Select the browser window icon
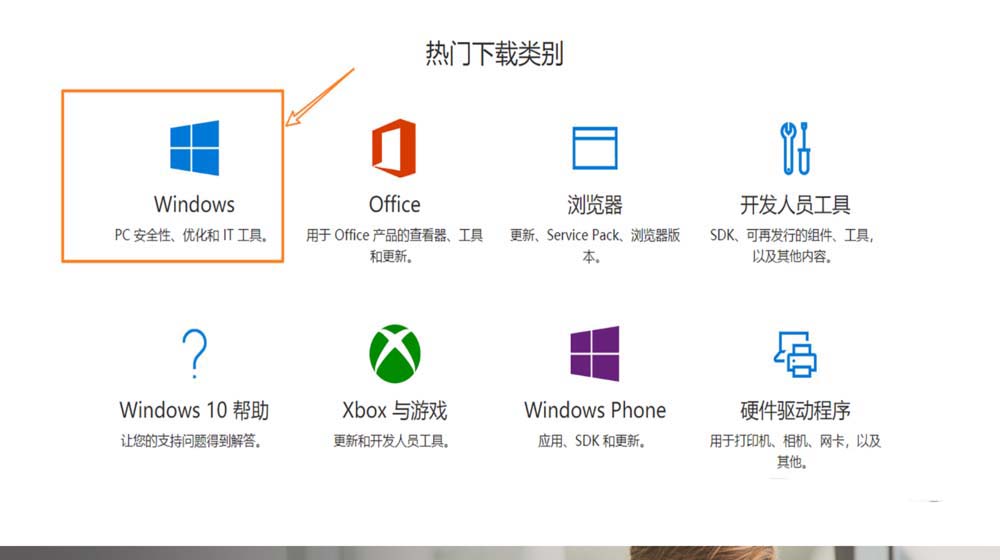The width and height of the screenshot is (1000, 560). point(594,148)
